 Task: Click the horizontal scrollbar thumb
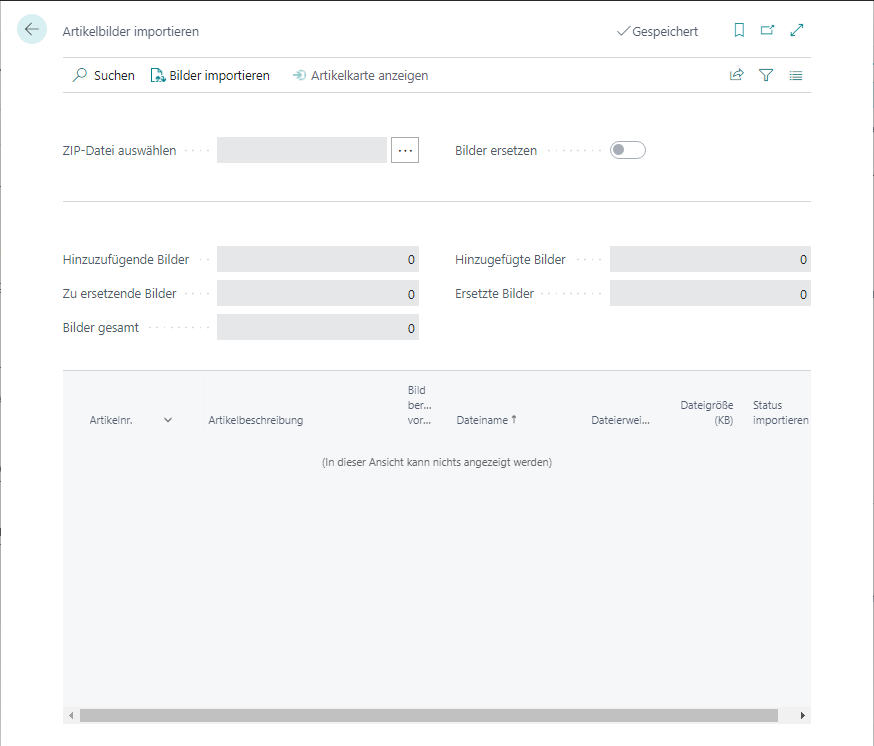(429, 715)
